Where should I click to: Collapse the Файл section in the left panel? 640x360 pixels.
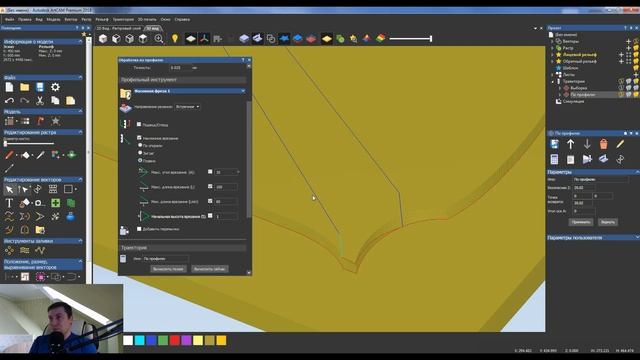click(x=80, y=77)
